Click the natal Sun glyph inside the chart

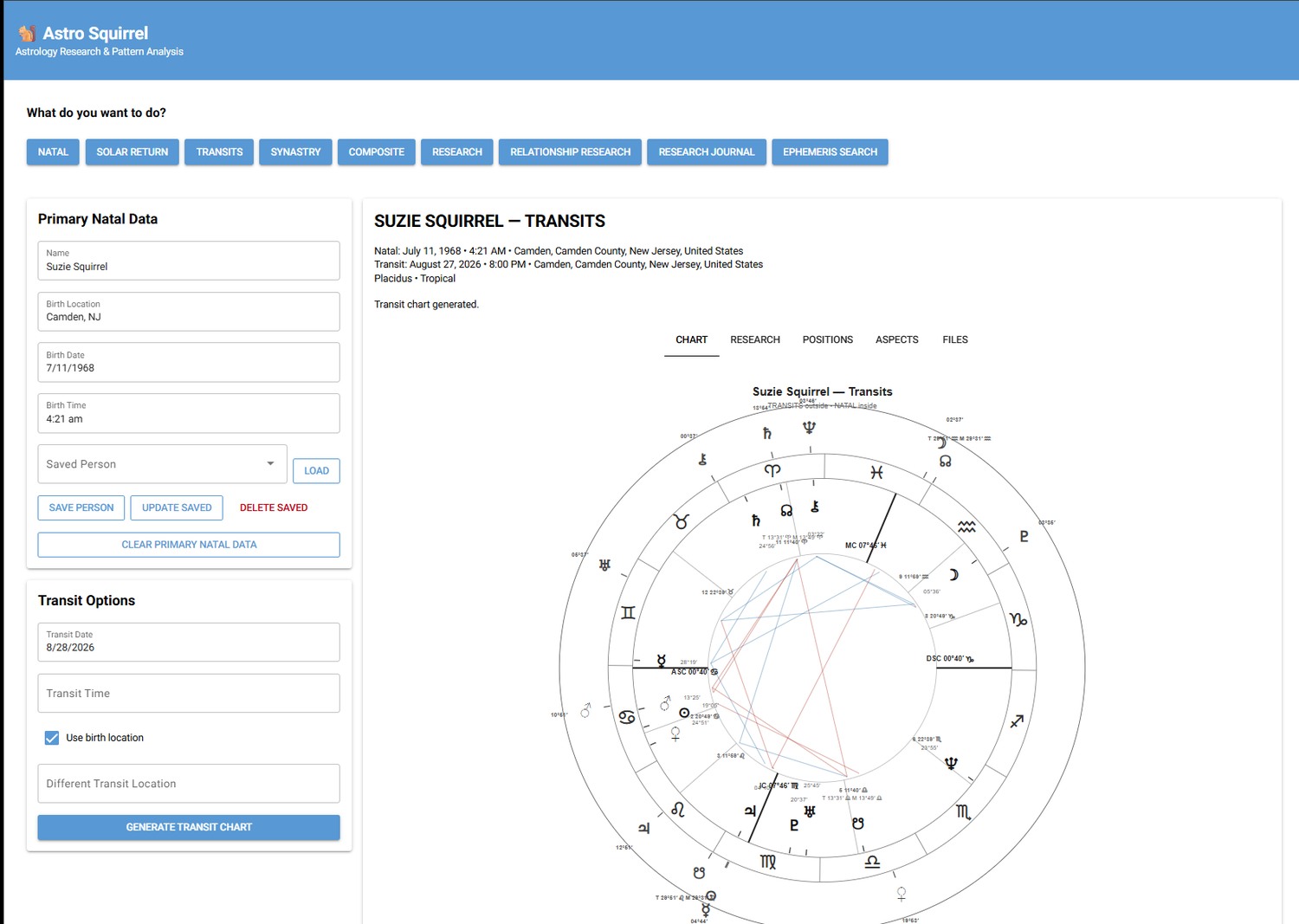(684, 713)
